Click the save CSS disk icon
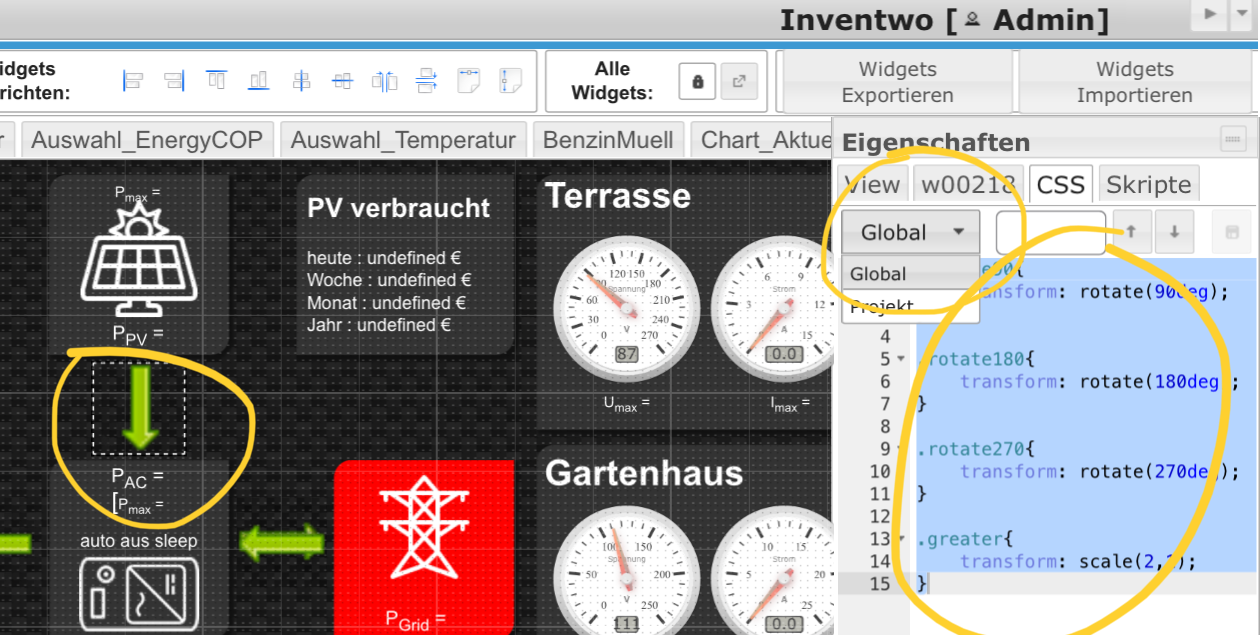Screen dimensions: 1260x635 [1231, 232]
